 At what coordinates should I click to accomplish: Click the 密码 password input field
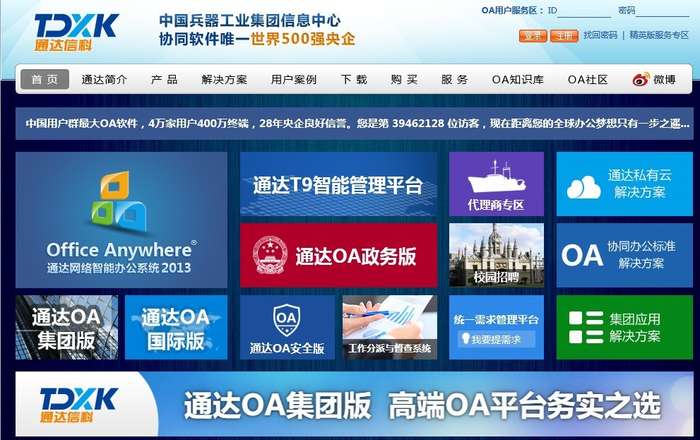662,11
